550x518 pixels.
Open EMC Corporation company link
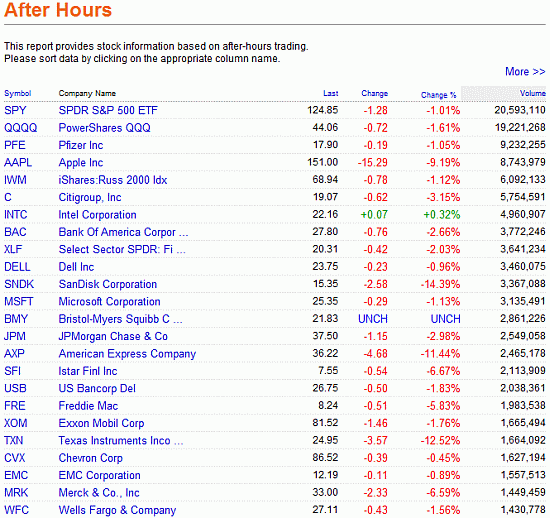tap(99, 475)
